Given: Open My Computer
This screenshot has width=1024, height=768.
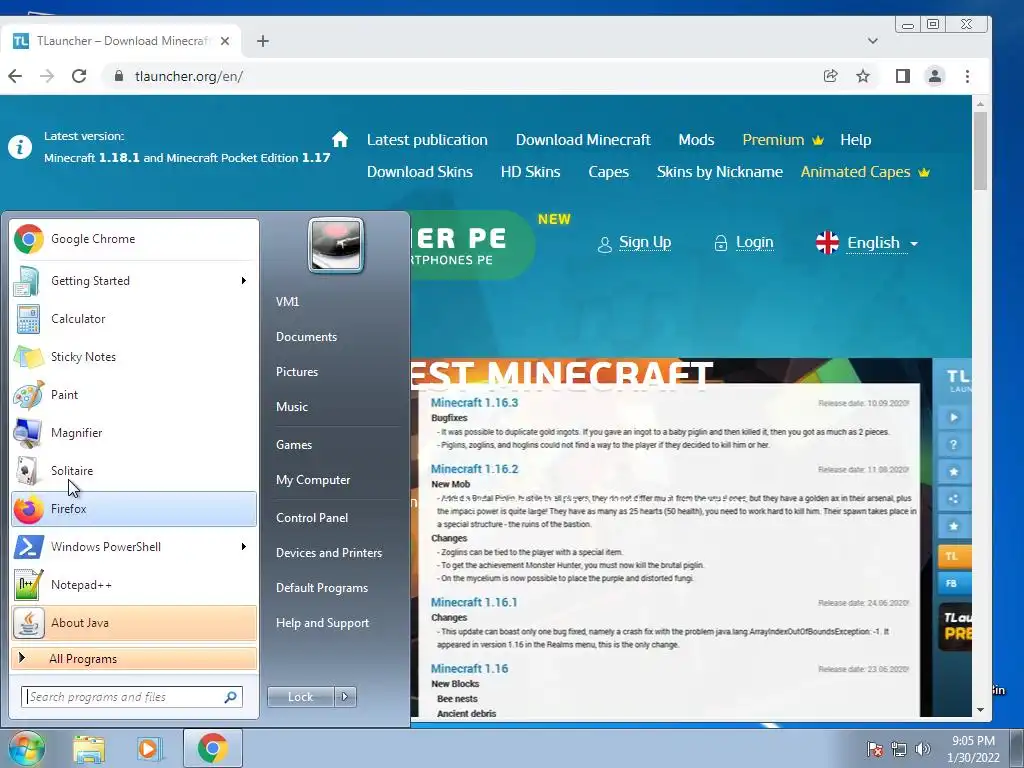Looking at the screenshot, I should (313, 480).
